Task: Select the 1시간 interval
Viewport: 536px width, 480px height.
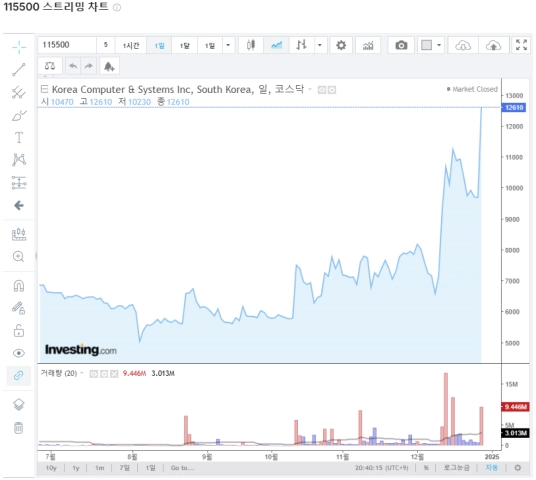Action: pos(131,45)
